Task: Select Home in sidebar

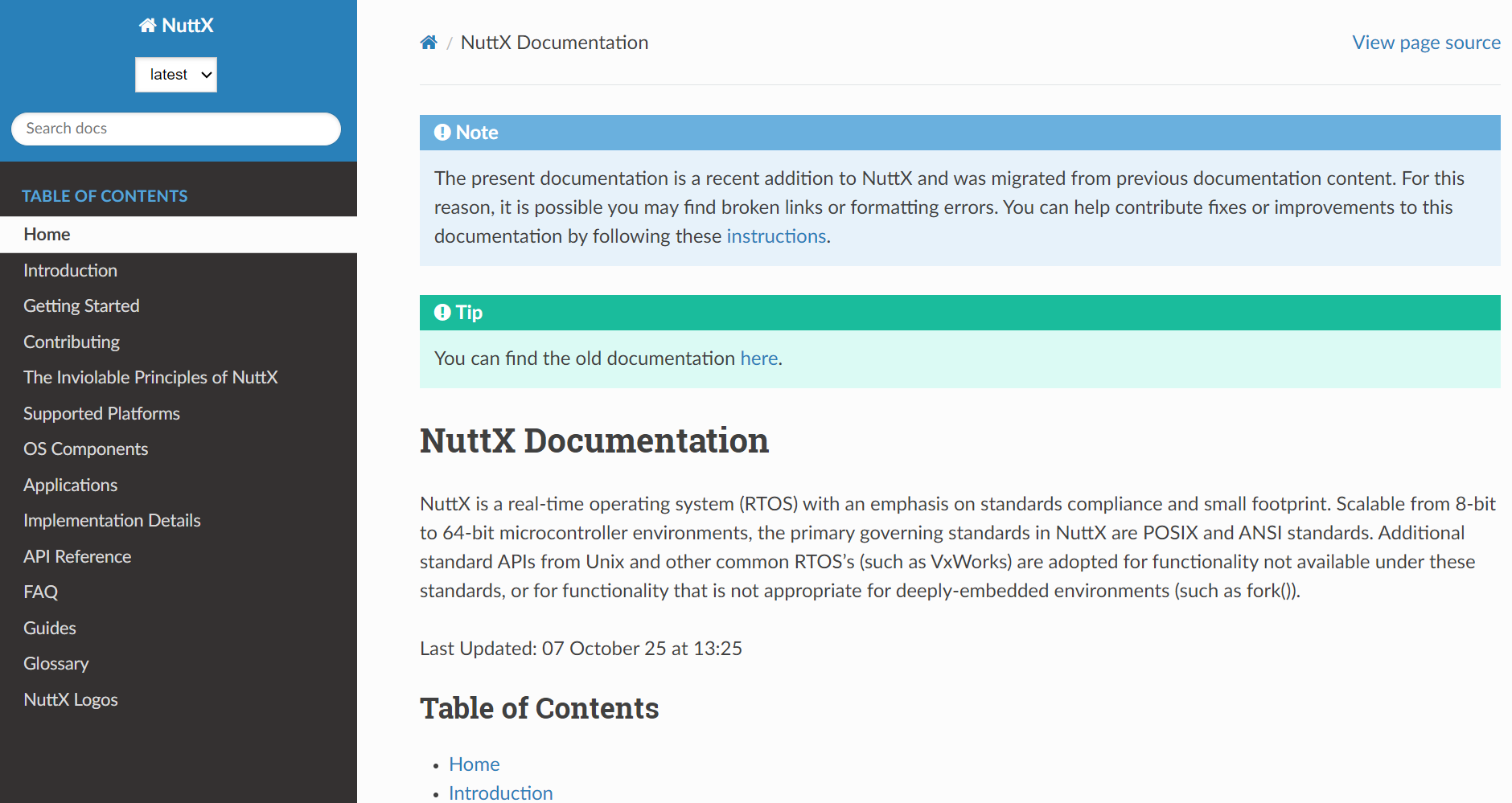Action: [179, 235]
